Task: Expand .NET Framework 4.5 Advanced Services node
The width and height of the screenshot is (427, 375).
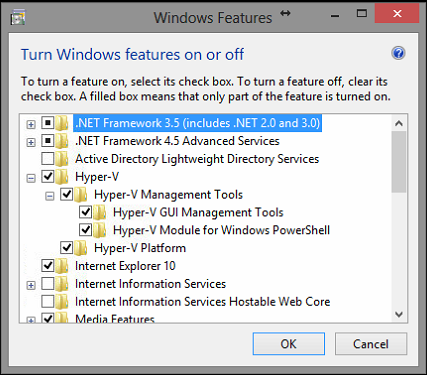Action: pos(31,143)
